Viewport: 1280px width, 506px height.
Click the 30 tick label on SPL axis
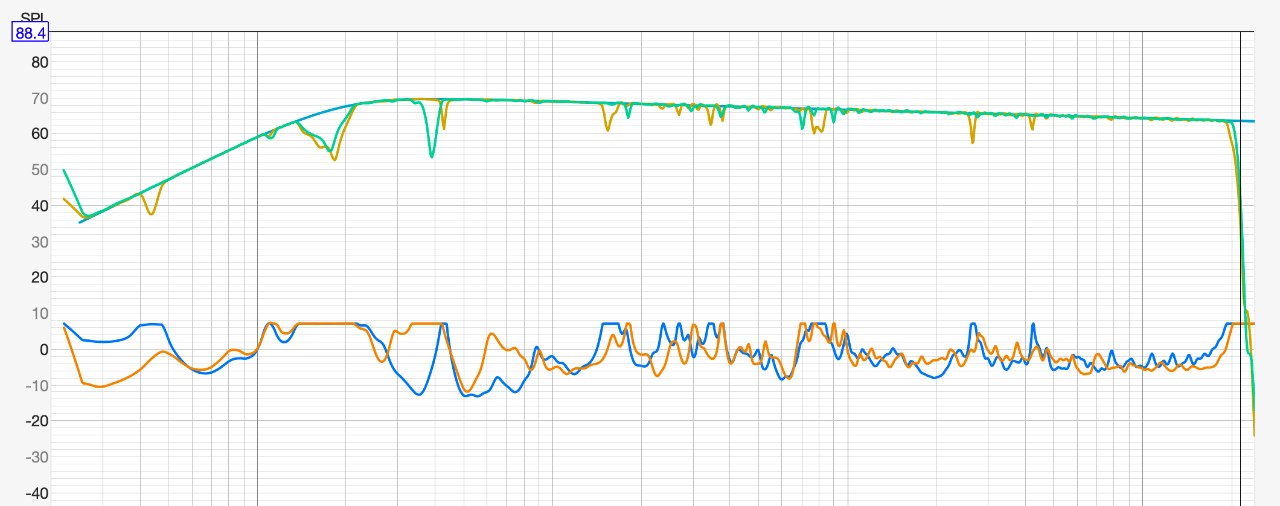point(40,242)
